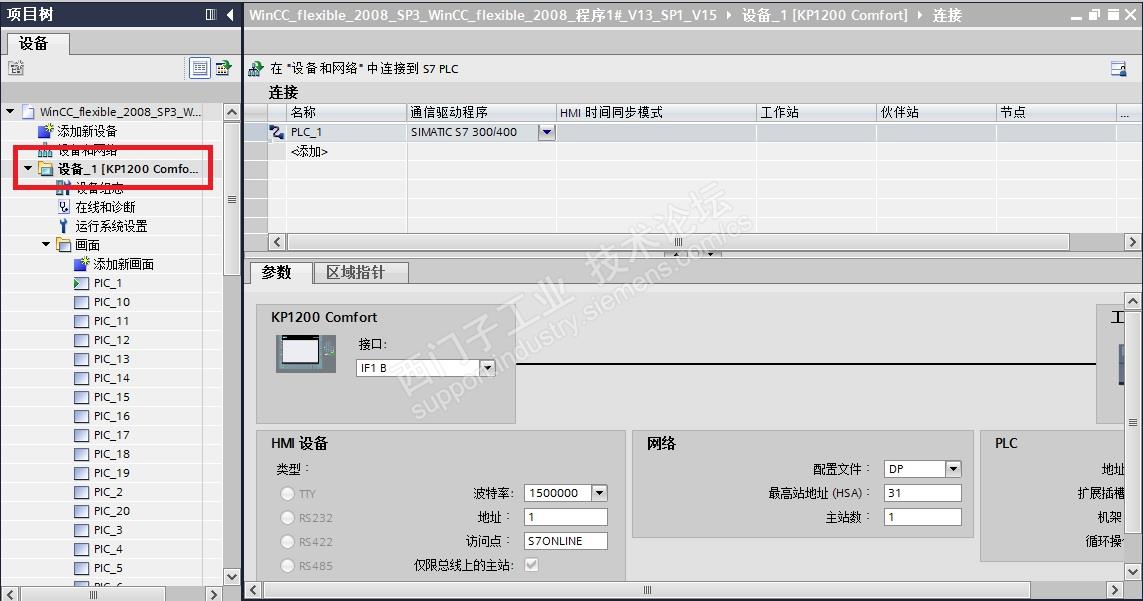Viewport: 1143px width, 601px height.
Task: Click the parameters pane horizontal scrollbar right arrow
Action: (1114, 589)
